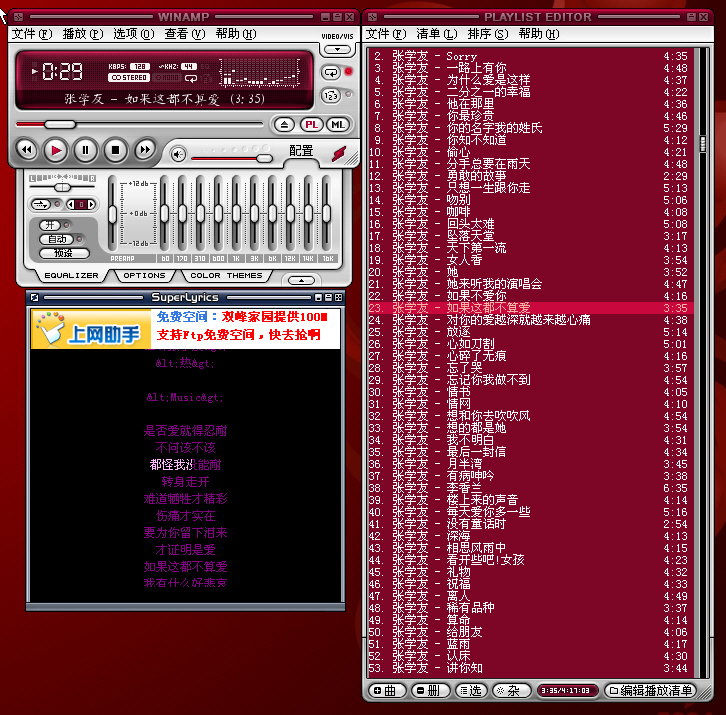Open 帮助(H) menu in Playlist Editor

(x=538, y=34)
